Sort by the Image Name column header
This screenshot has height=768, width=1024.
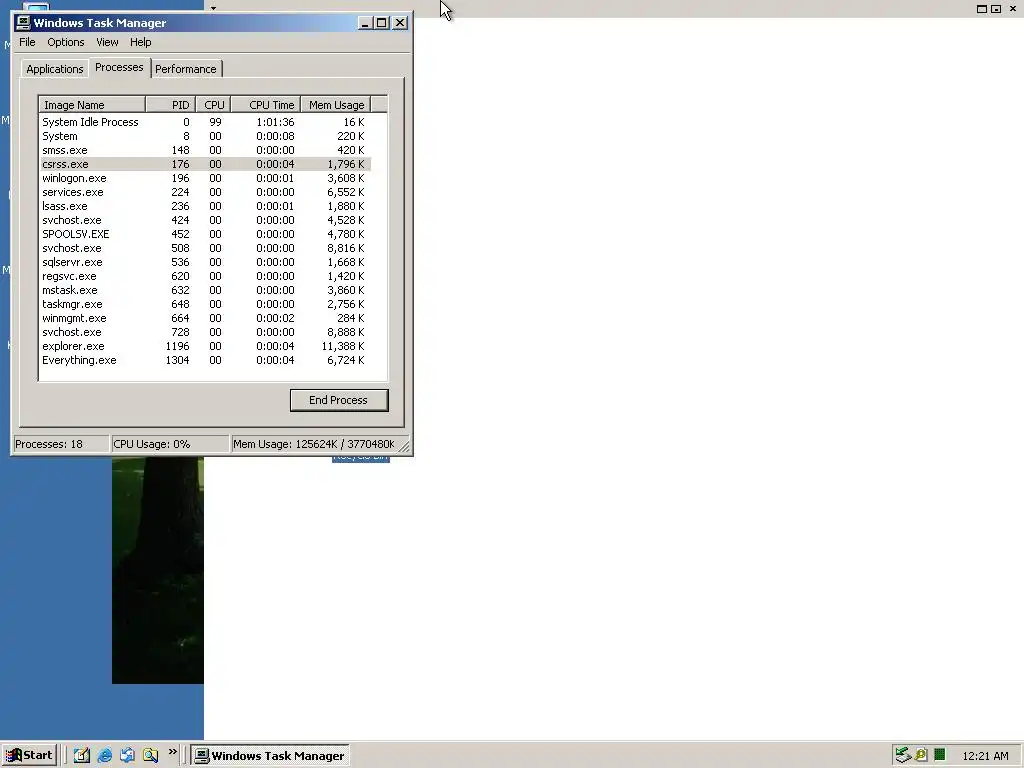coord(92,104)
